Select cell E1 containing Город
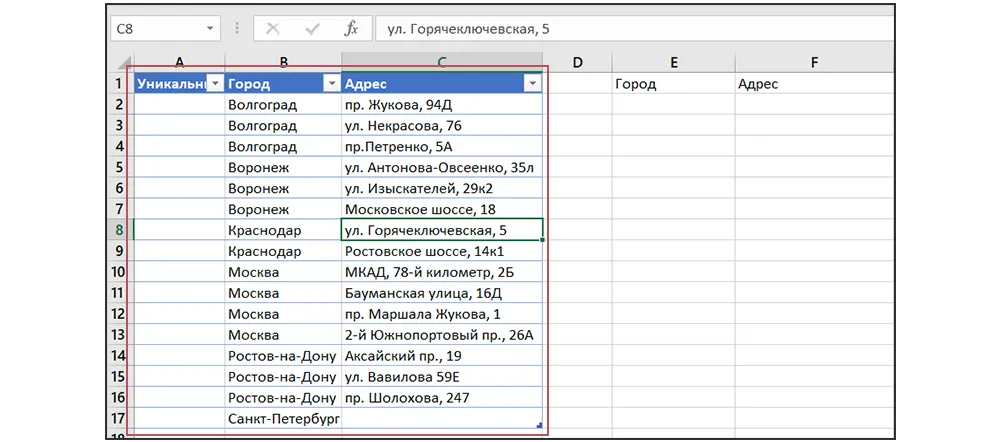Screen dimensions: 1000x442 pyautogui.click(x=673, y=84)
